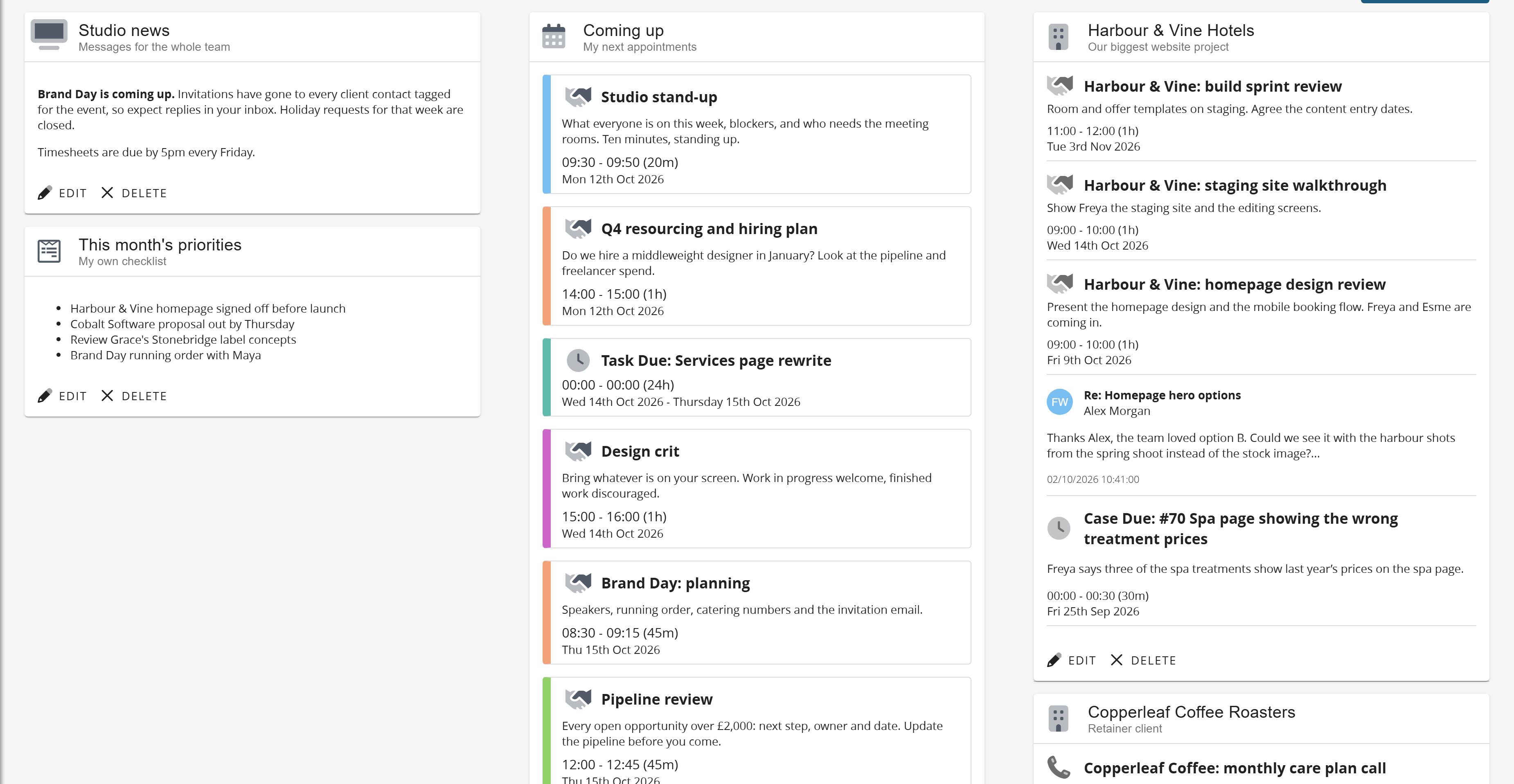
Task: Edit the Harbour & Vine Hotels widget
Action: (x=1071, y=660)
